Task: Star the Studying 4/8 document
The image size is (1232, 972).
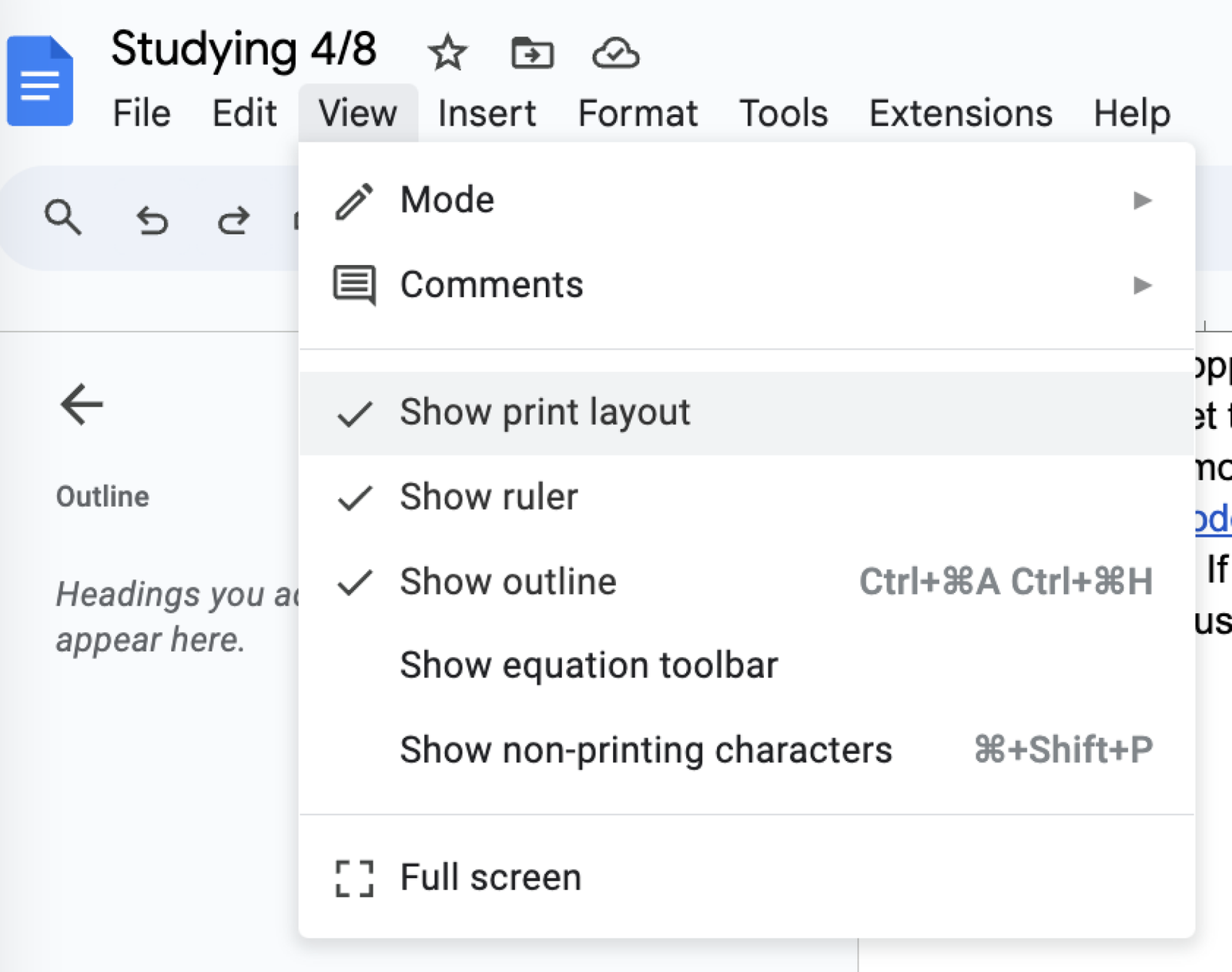Action: 447,52
